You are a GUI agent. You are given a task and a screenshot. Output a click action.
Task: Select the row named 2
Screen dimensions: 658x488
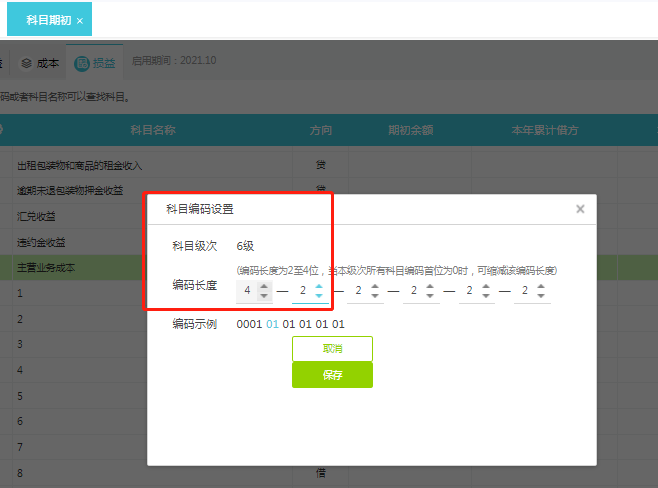click(x=20, y=319)
